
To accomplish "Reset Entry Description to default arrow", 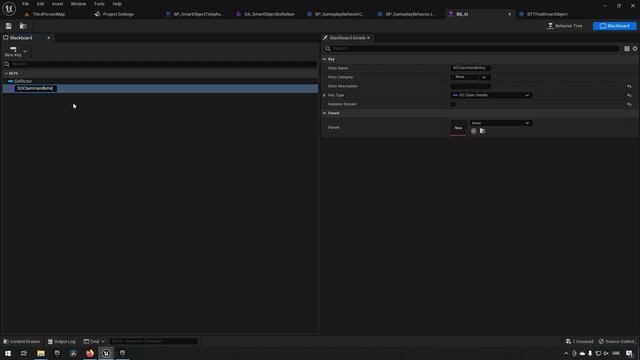I will point(629,86).
